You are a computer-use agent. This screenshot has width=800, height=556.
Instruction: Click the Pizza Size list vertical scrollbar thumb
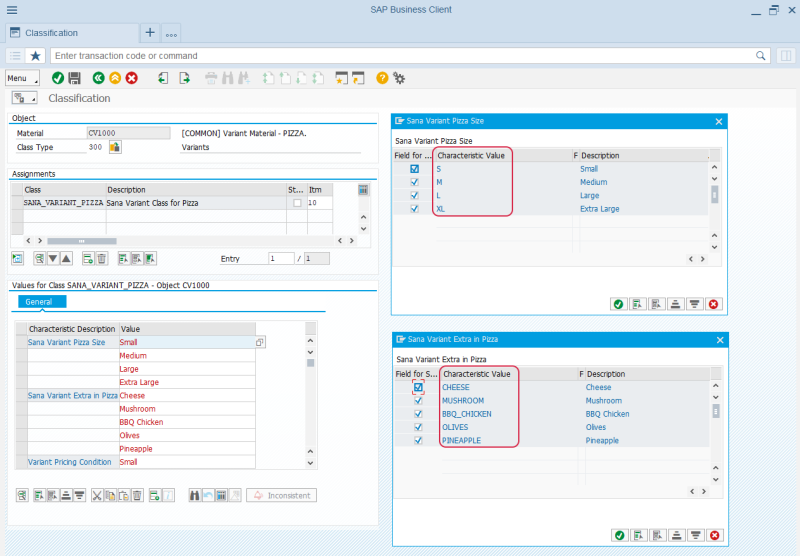coord(714,194)
